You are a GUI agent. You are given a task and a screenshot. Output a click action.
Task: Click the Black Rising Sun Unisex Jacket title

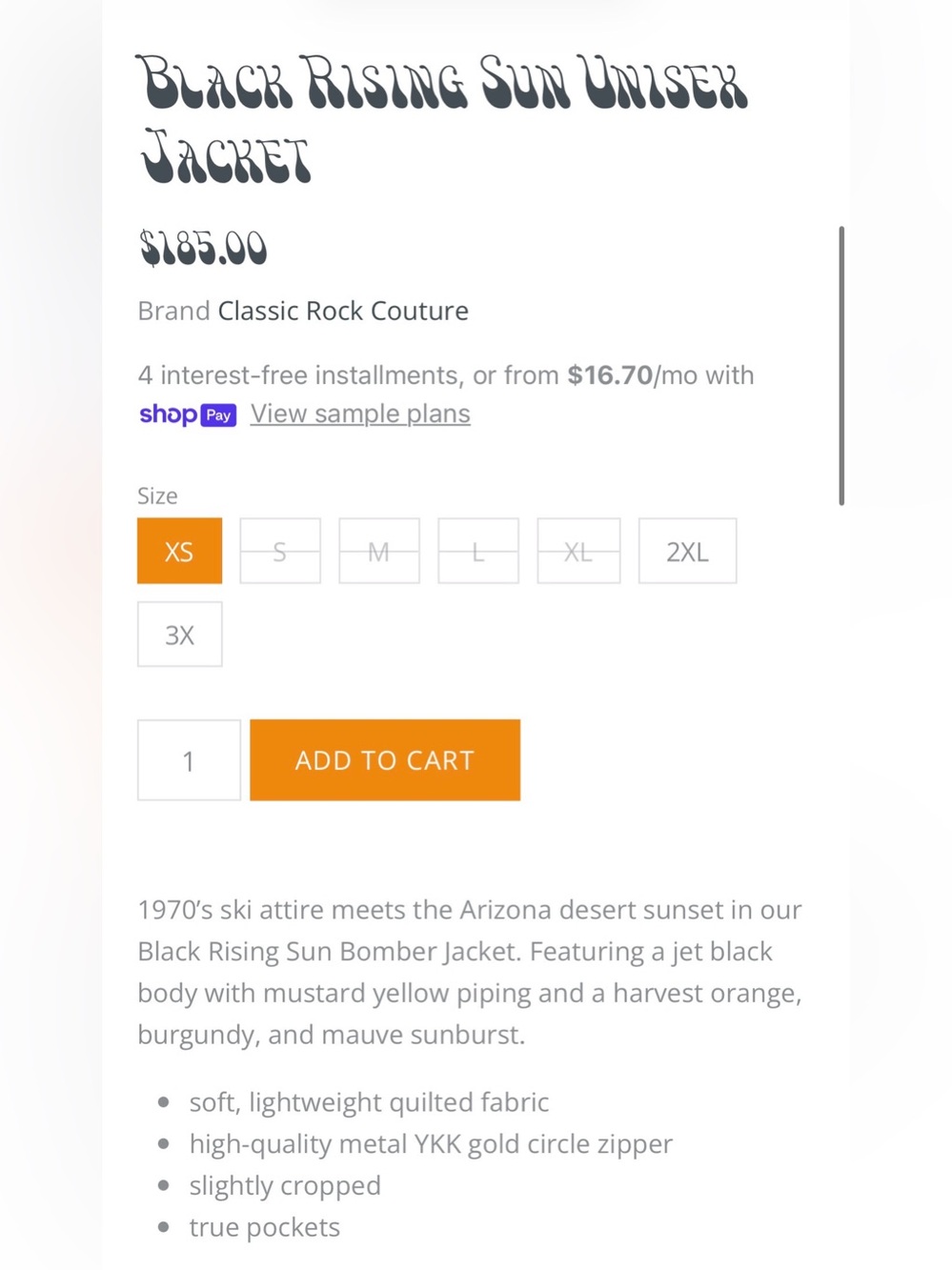444,118
